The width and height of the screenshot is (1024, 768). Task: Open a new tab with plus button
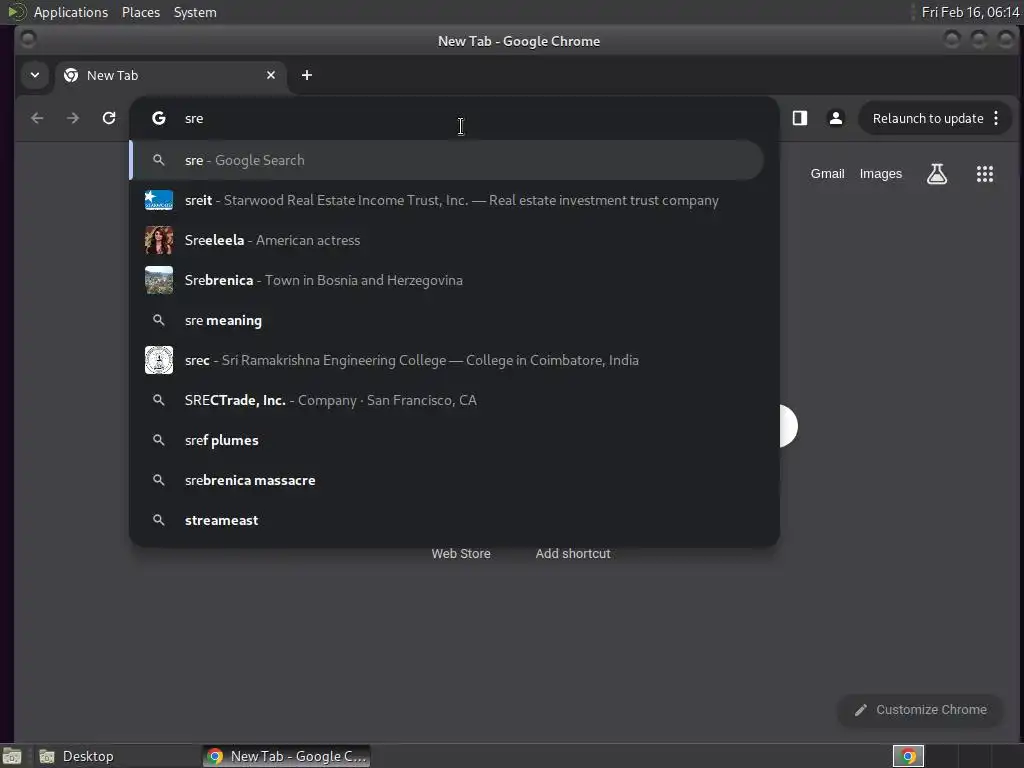coord(307,75)
